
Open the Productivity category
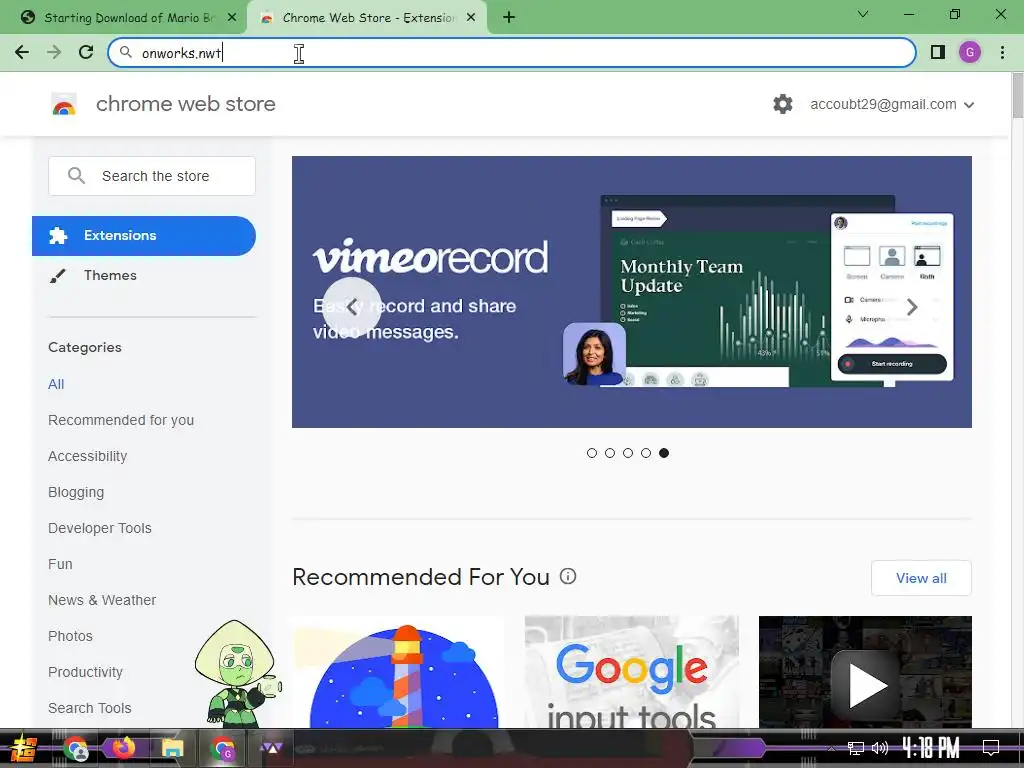pos(85,672)
